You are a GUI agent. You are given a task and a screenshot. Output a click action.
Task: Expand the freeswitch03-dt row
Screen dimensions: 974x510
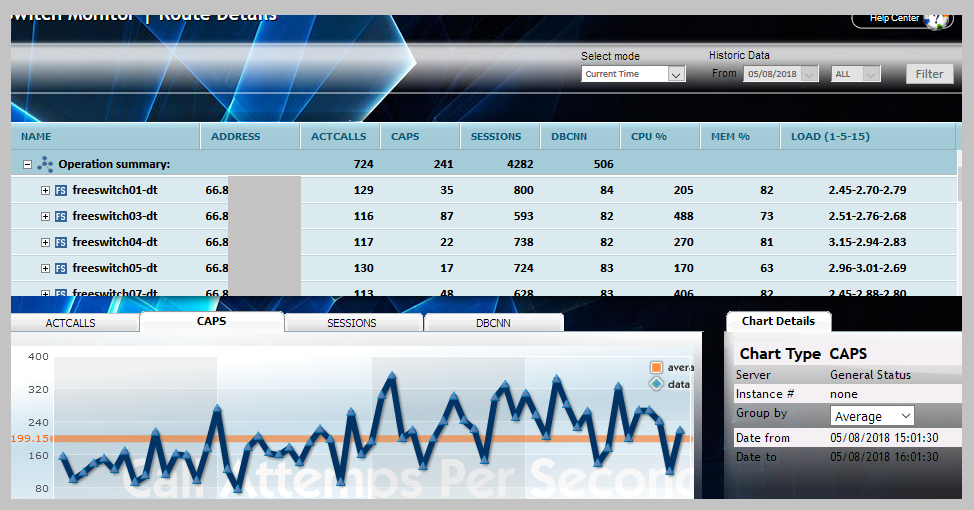point(45,217)
